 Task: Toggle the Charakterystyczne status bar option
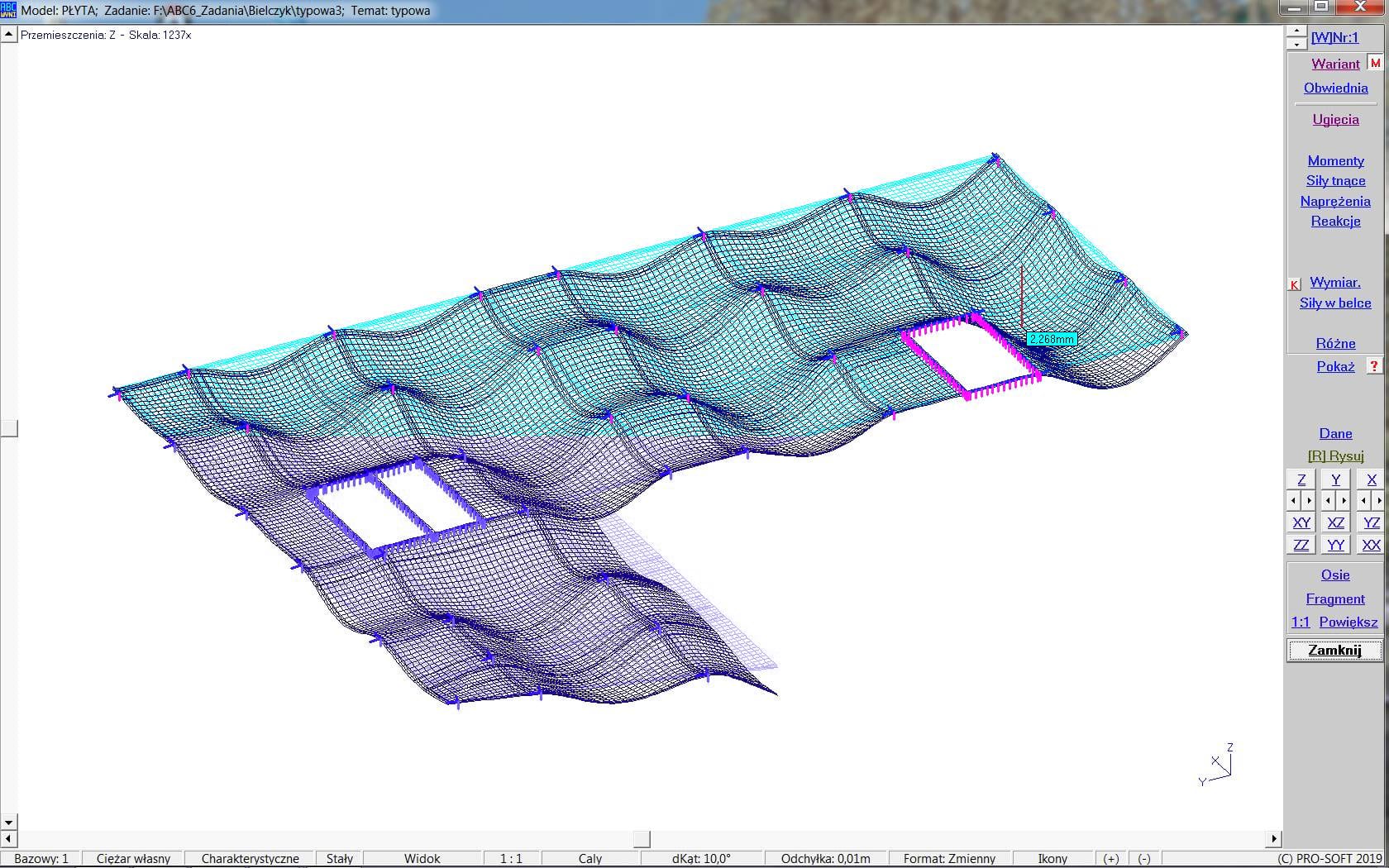tap(250, 858)
